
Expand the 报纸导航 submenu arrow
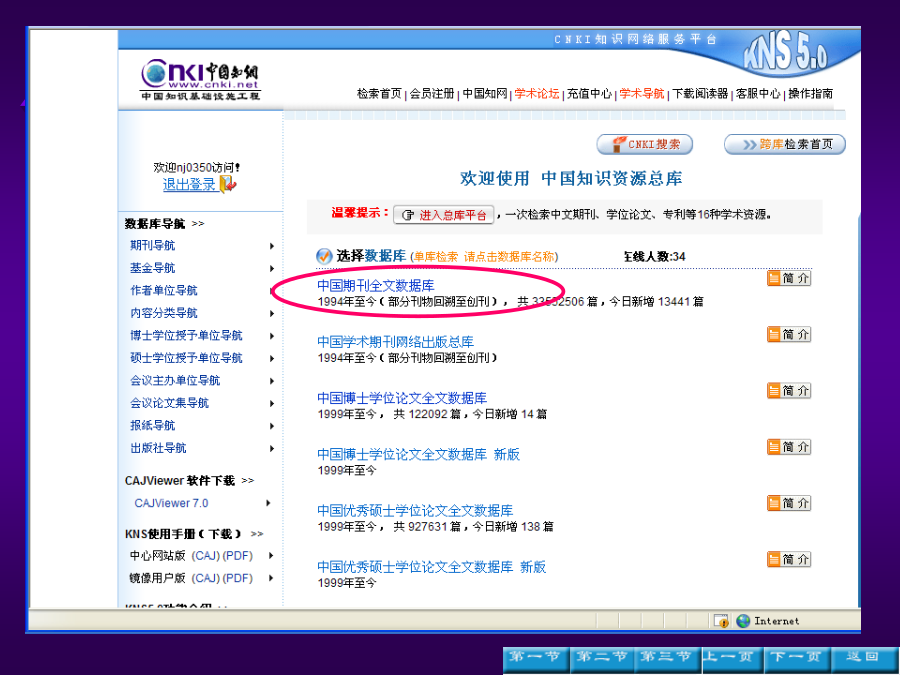click(x=272, y=426)
